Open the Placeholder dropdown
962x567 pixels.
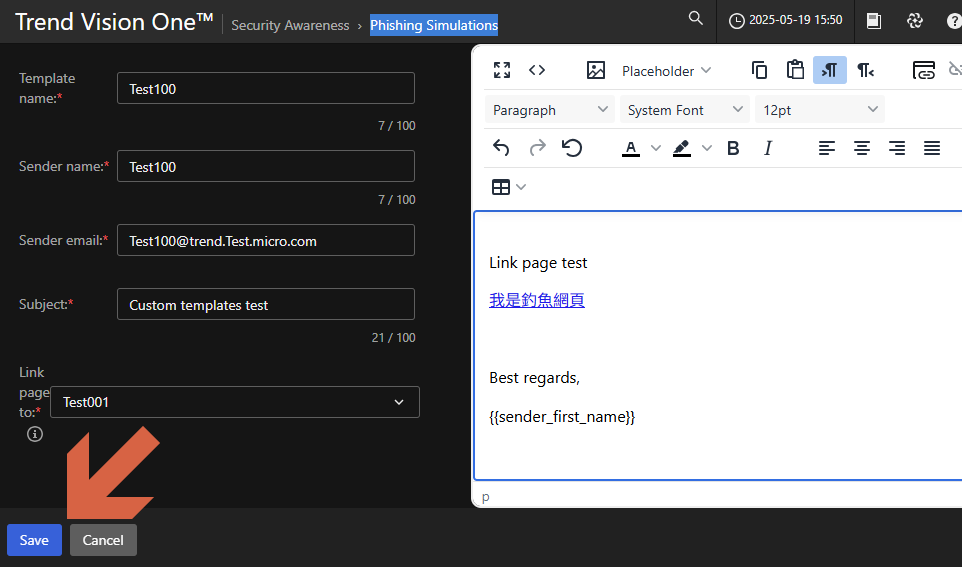pyautogui.click(x=666, y=70)
